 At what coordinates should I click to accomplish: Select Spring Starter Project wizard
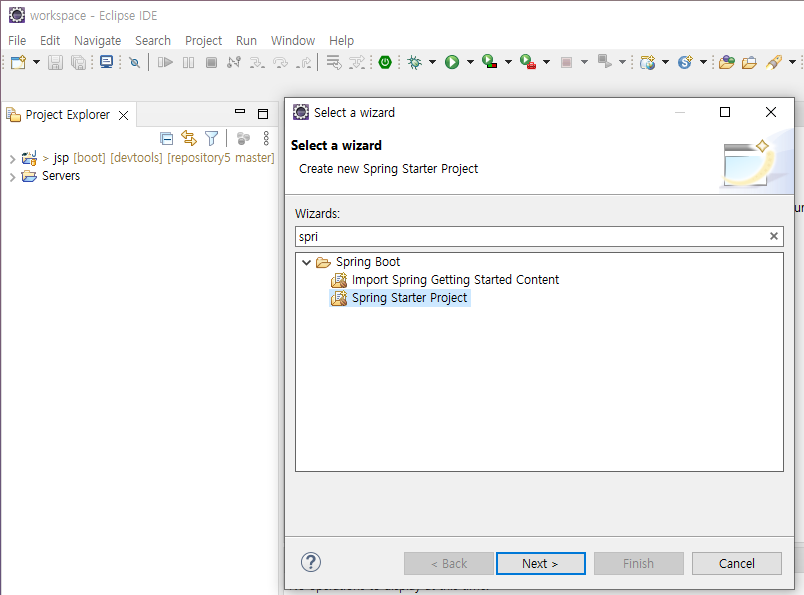point(409,298)
